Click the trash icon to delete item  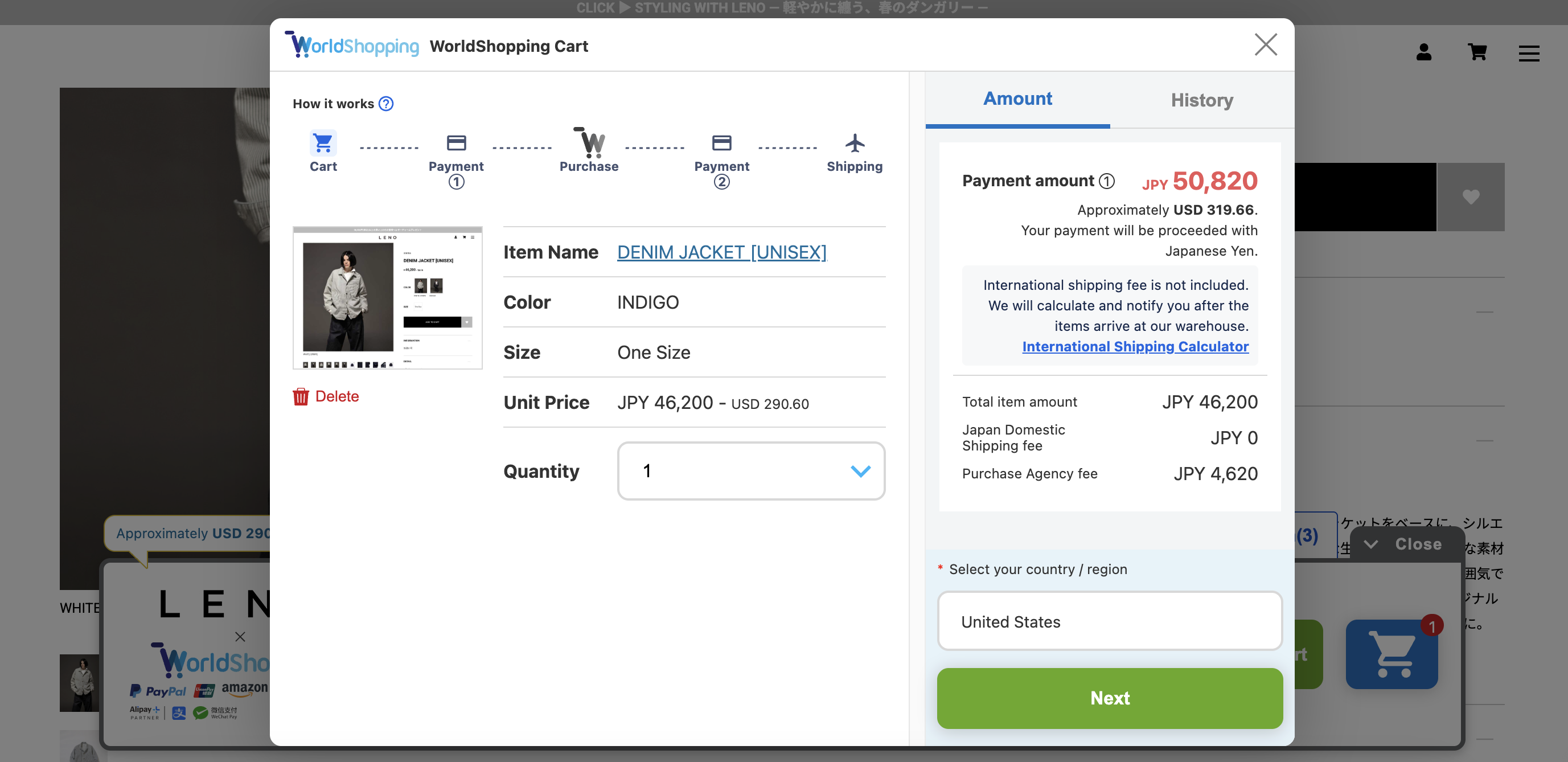click(301, 396)
